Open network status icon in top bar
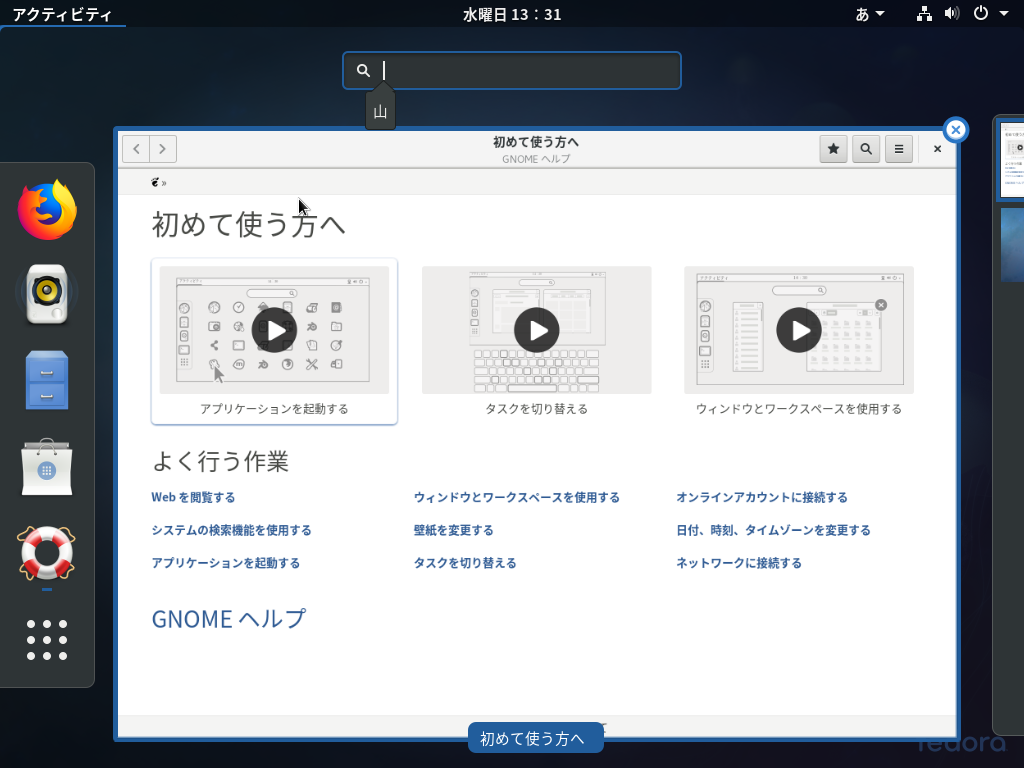Screen dimensions: 1024x768 924,14
